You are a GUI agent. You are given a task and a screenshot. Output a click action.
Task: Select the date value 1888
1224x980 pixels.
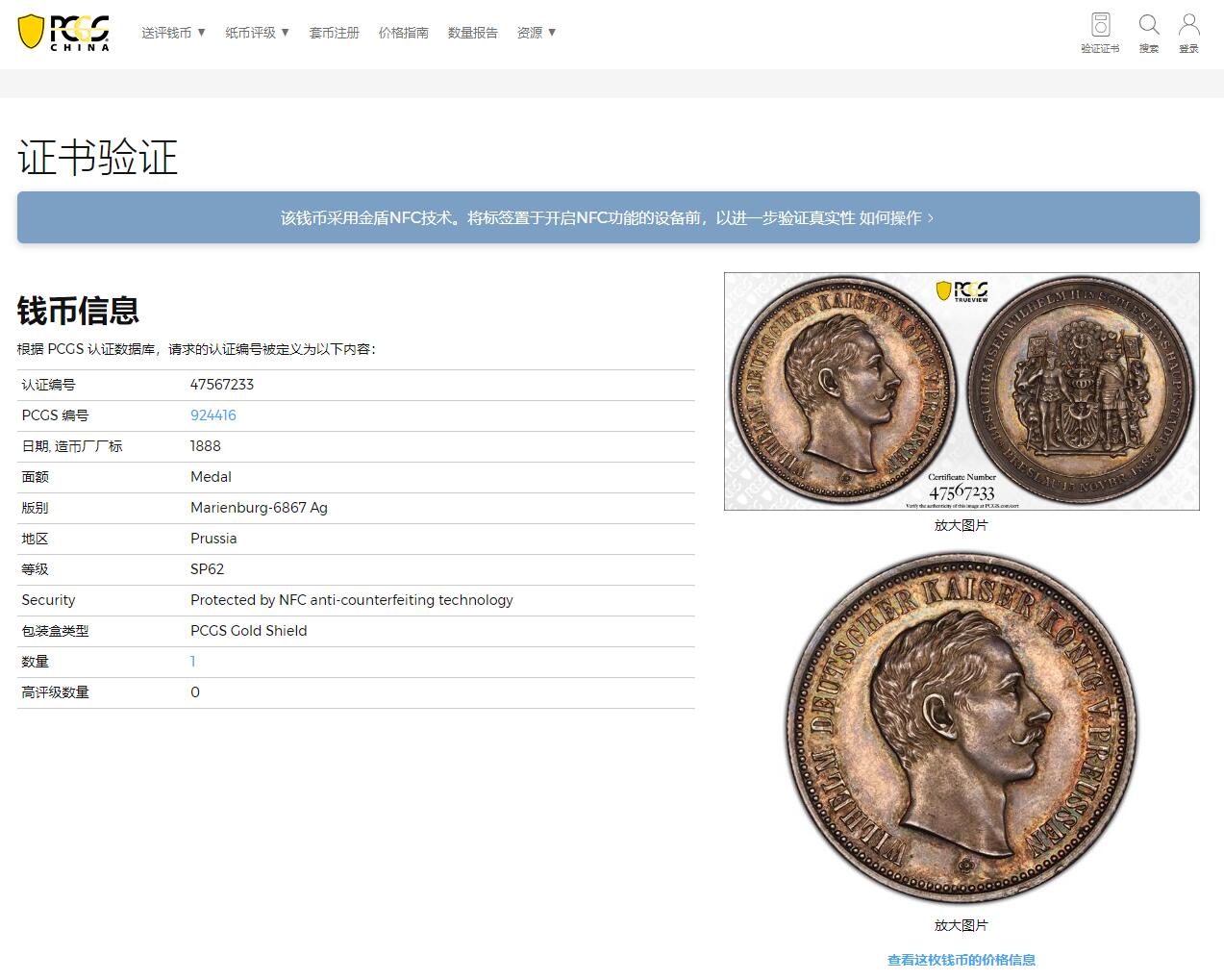pos(206,446)
